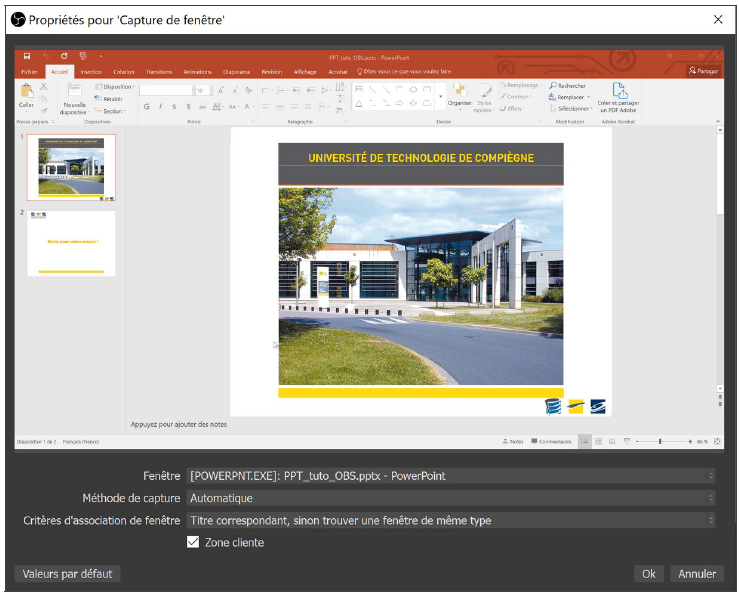Screen dimensions: 739x595
Task: Click the clear formatting icon
Action: (248, 90)
